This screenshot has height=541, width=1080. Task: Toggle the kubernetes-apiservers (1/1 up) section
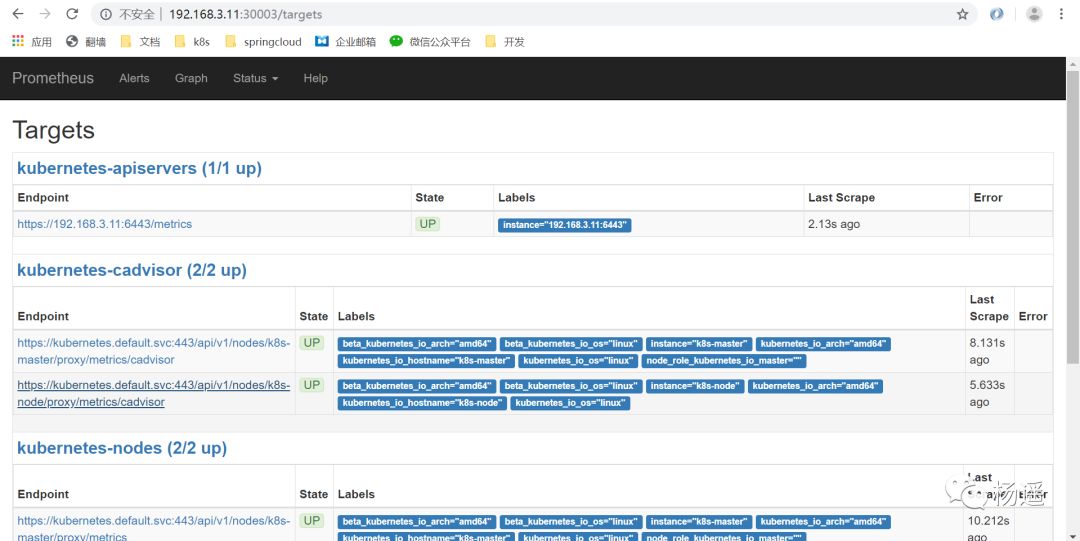(139, 168)
